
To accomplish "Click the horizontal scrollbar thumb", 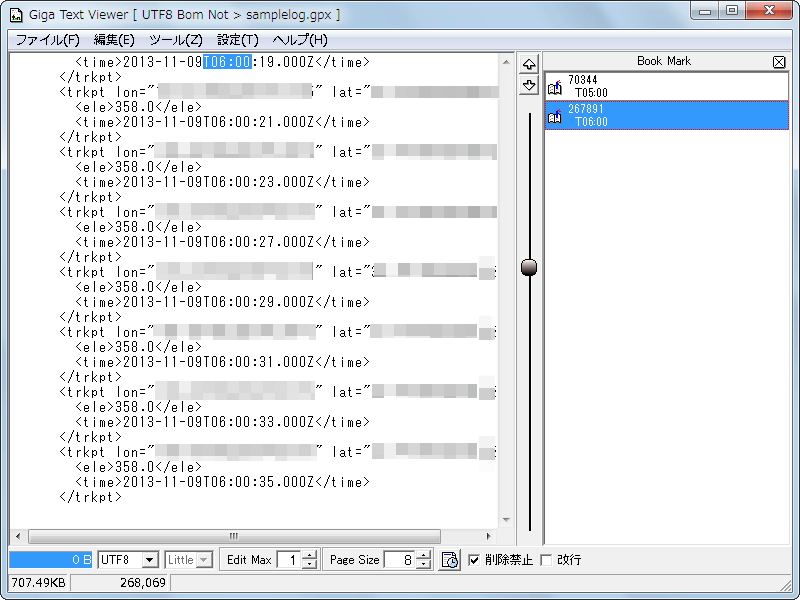I will [234, 536].
